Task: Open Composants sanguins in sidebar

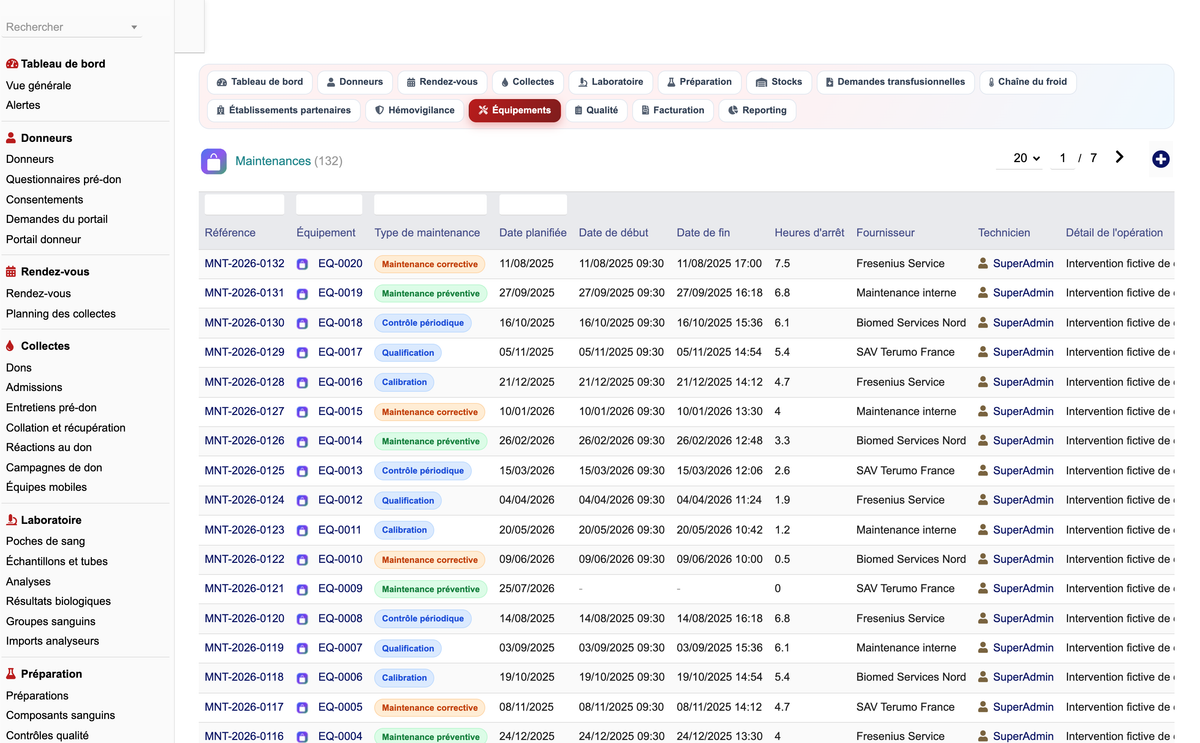Action: point(60,715)
